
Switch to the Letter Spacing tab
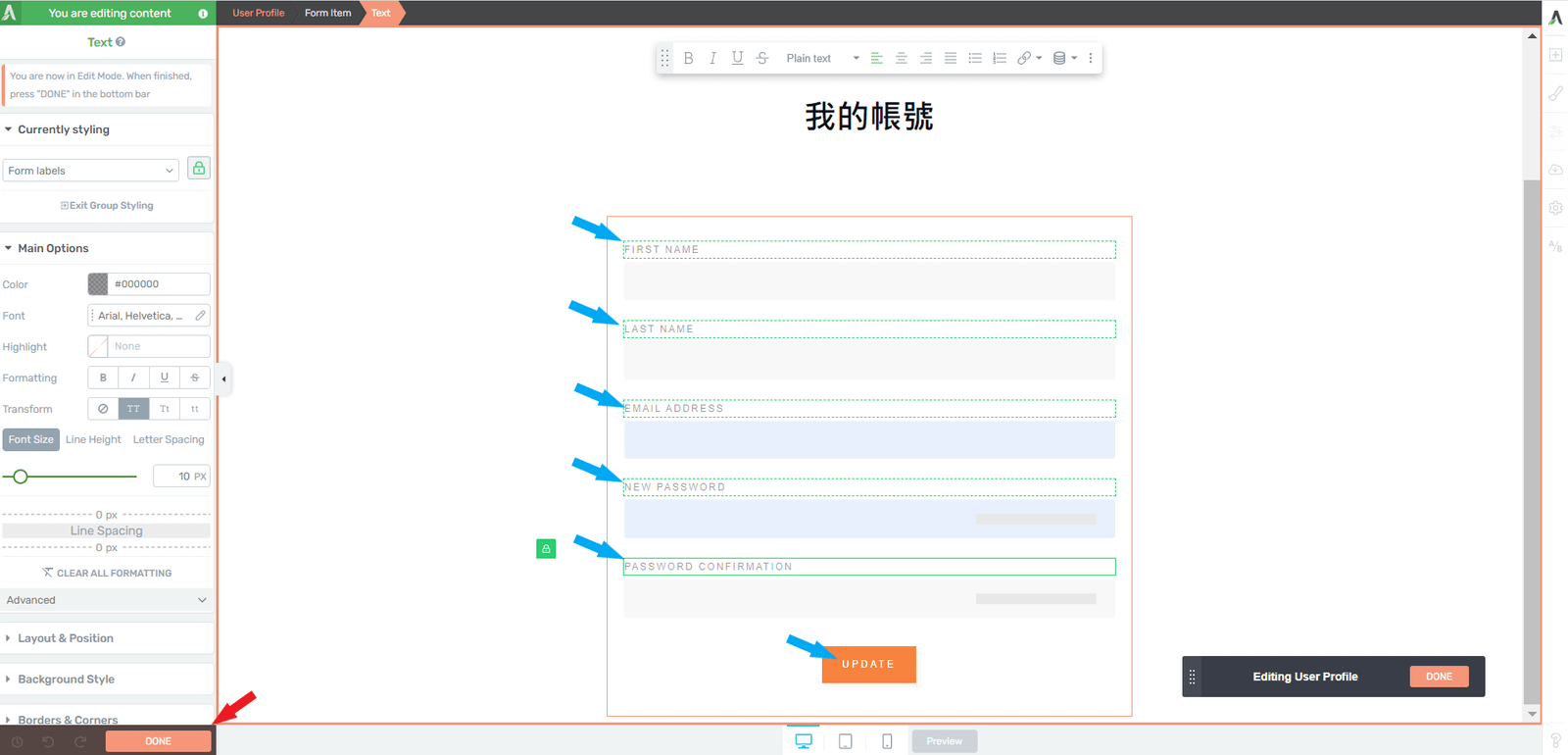coord(169,439)
